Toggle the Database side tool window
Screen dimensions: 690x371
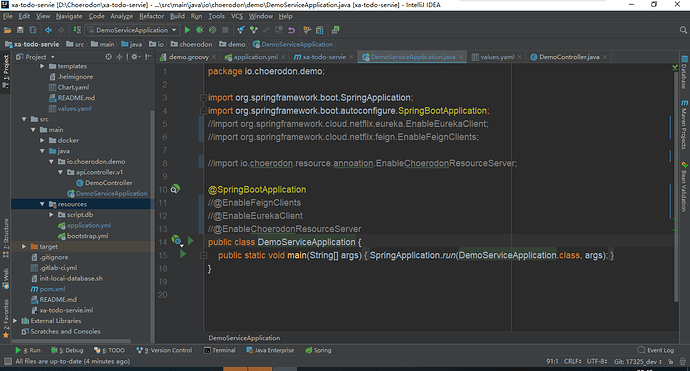pos(684,72)
